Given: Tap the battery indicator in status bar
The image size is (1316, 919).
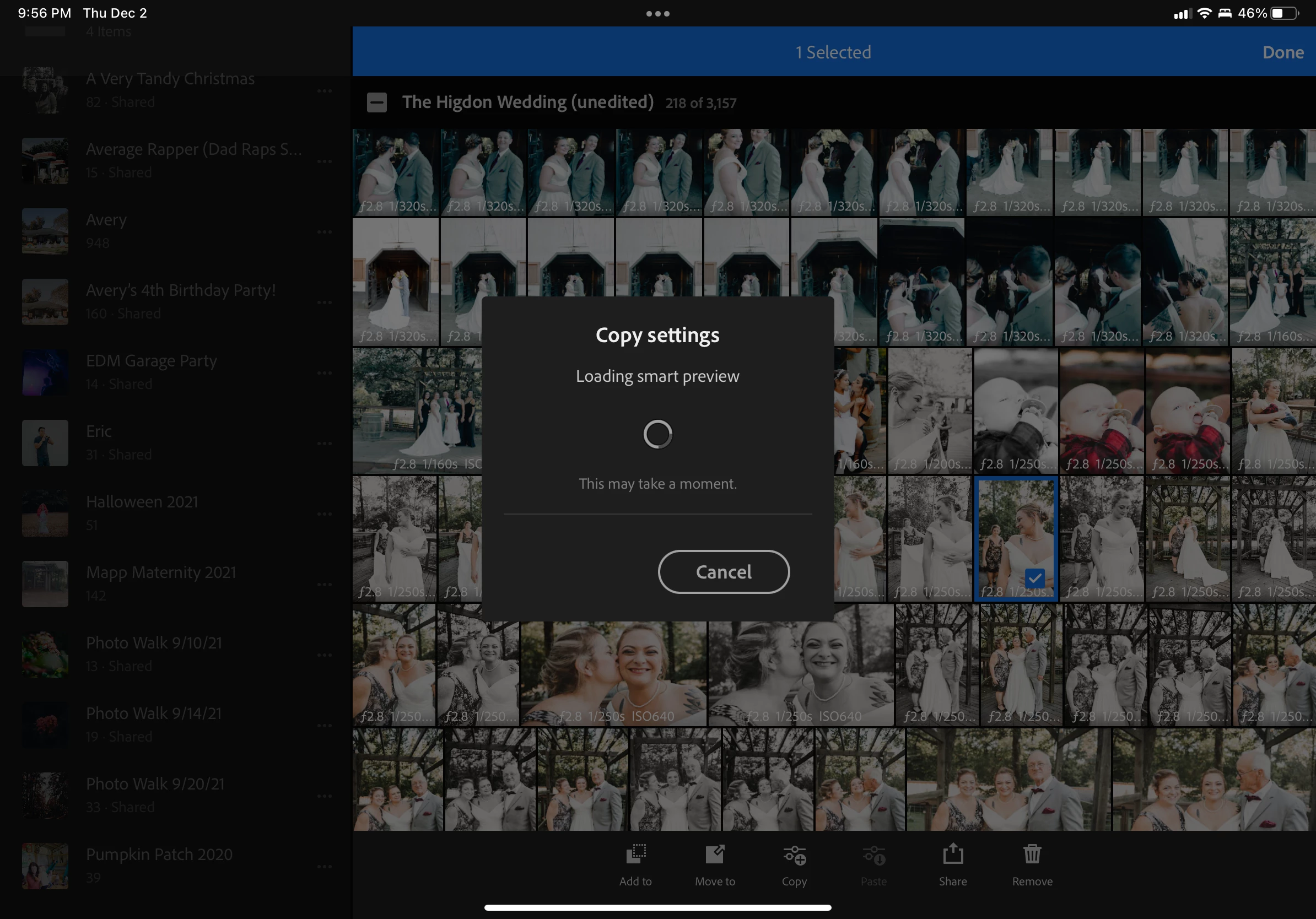Looking at the screenshot, I should (x=1285, y=13).
